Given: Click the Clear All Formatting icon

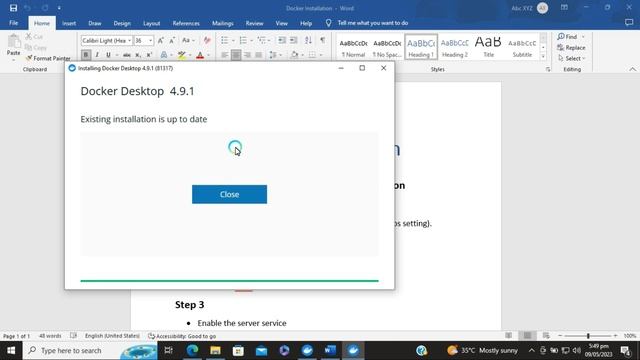Looking at the screenshot, I should pyautogui.click(x=207, y=40).
